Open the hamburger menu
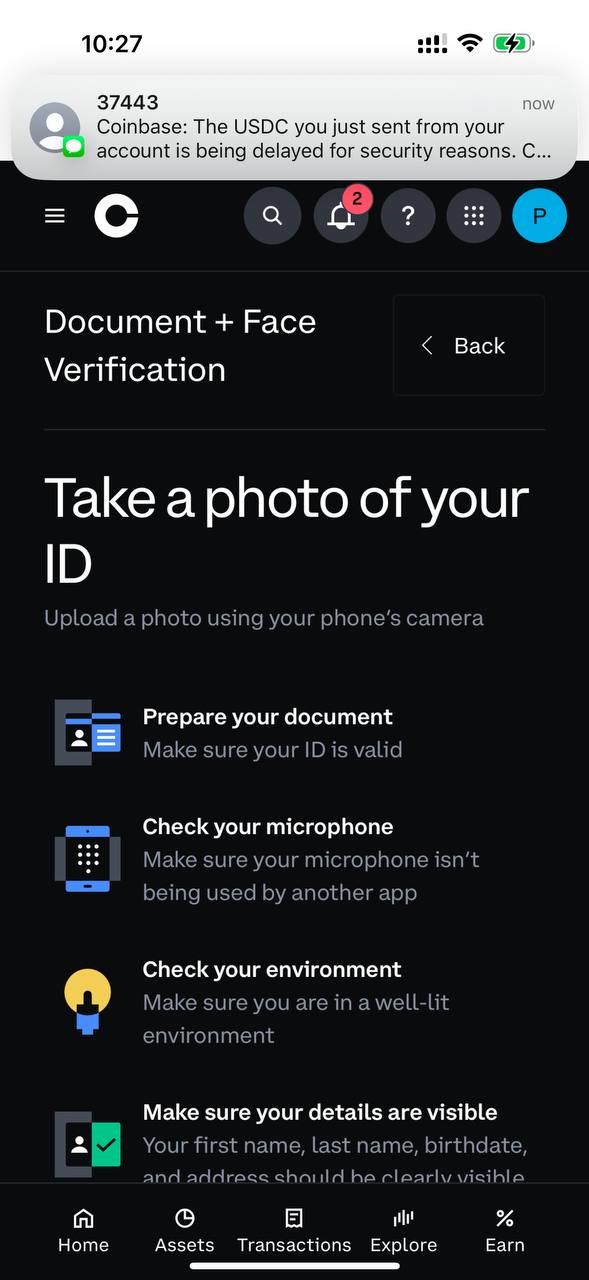The height and width of the screenshot is (1280, 589). coord(55,216)
